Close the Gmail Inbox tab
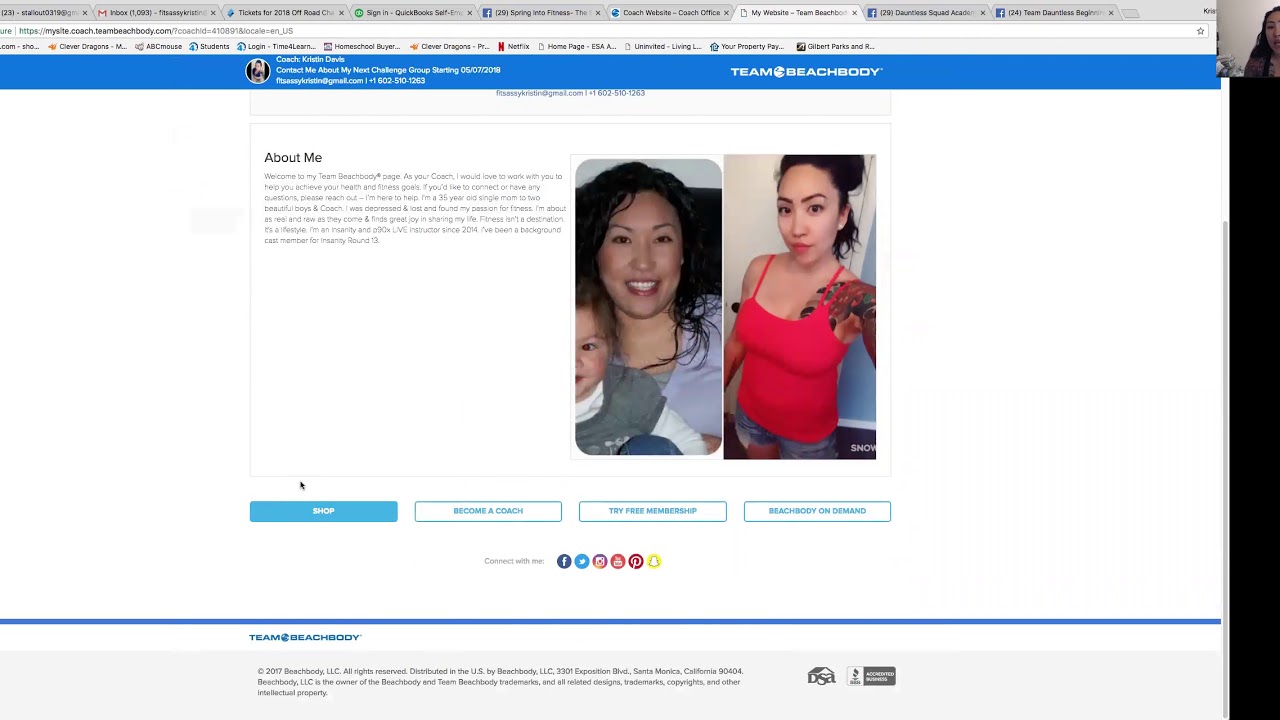This screenshot has height=720, width=1280. click(x=212, y=13)
